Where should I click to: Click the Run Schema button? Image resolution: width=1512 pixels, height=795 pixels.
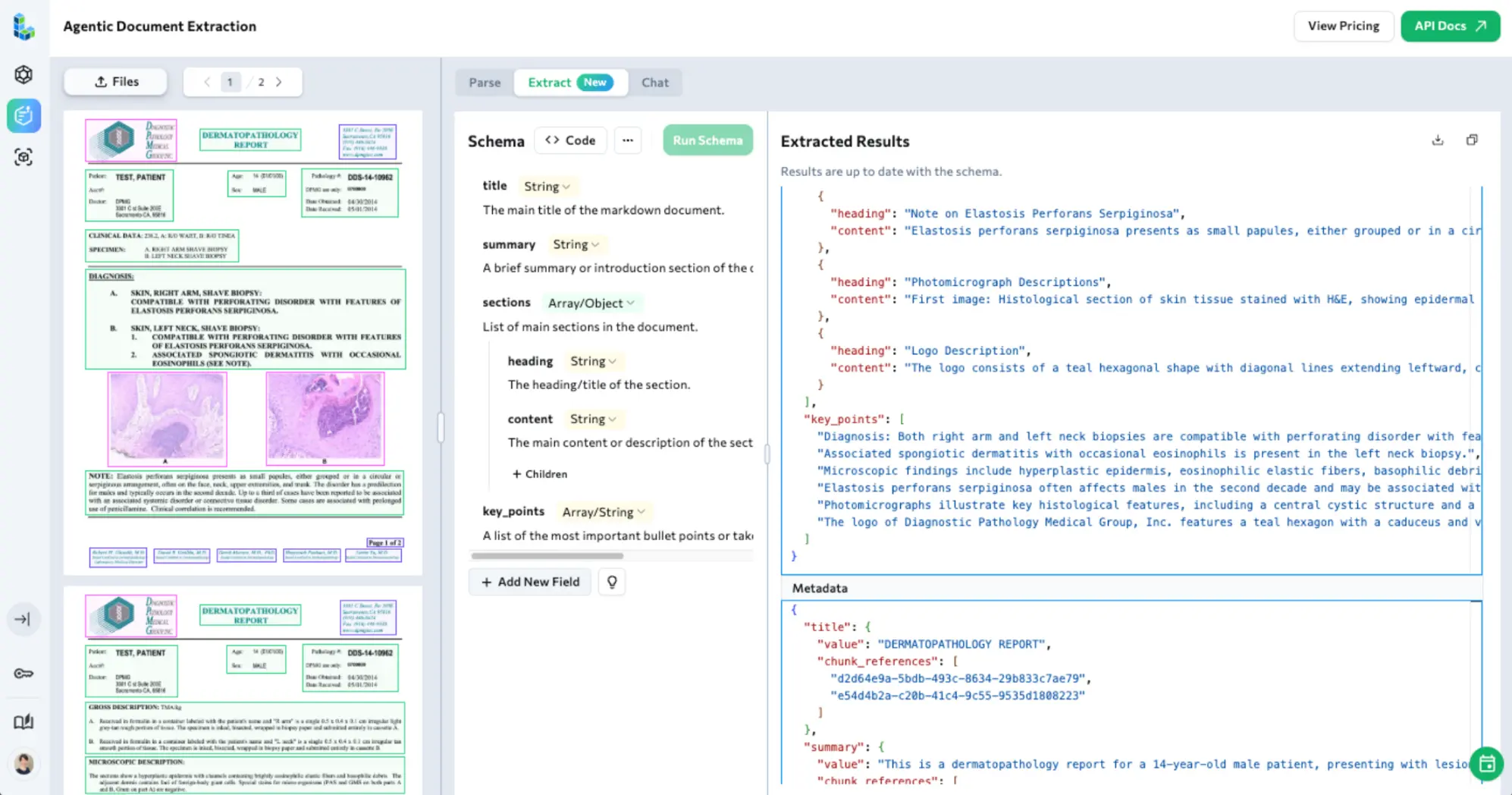[707, 140]
